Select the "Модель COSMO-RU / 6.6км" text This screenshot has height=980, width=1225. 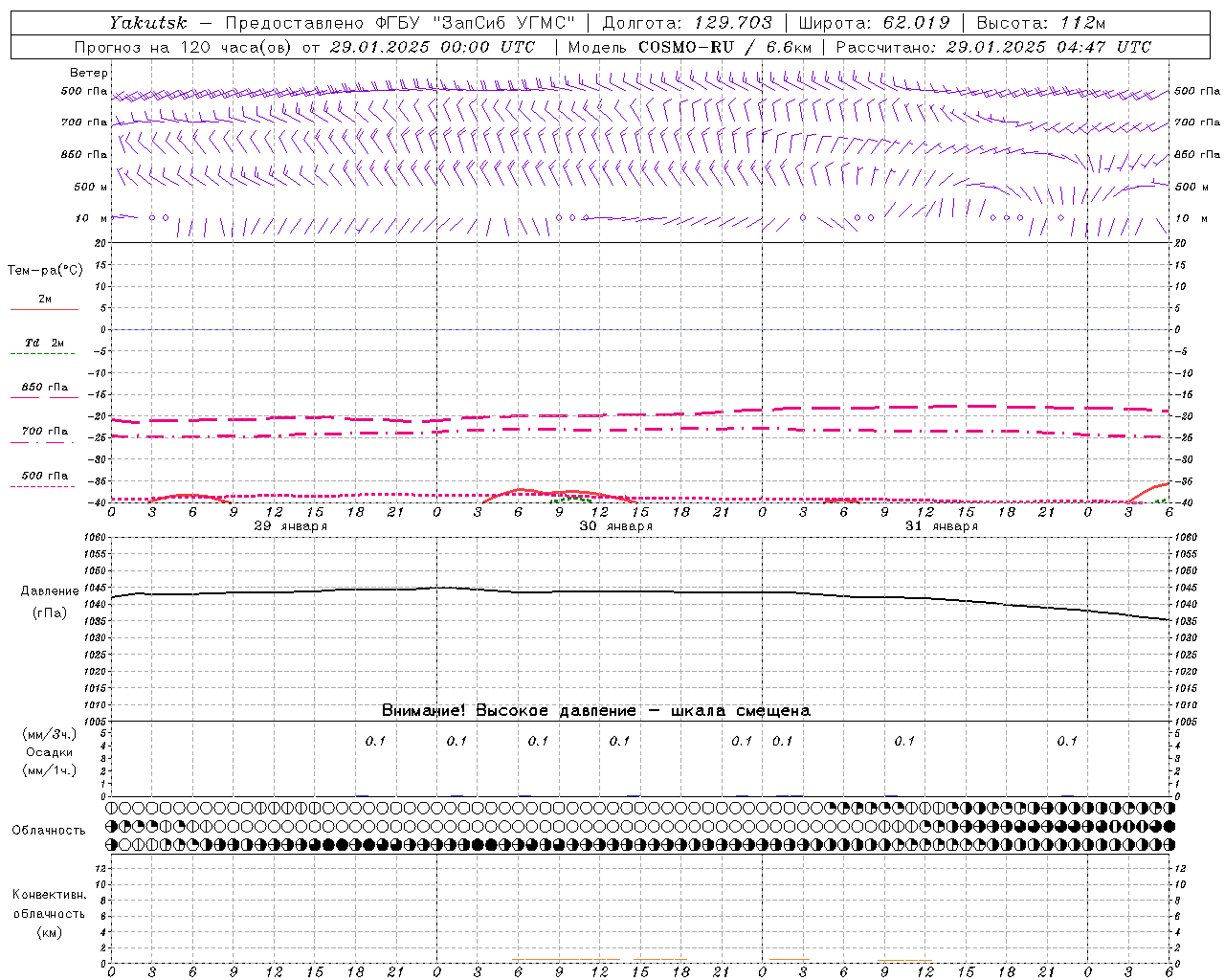(x=689, y=47)
